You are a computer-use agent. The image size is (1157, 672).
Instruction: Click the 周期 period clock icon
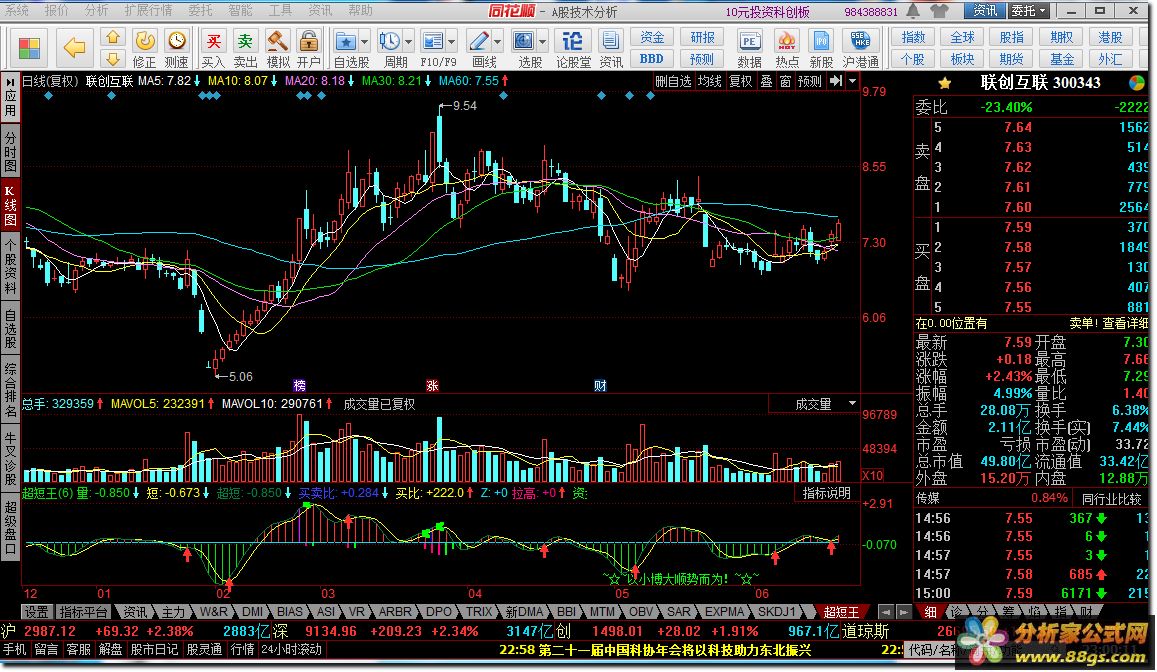point(390,41)
